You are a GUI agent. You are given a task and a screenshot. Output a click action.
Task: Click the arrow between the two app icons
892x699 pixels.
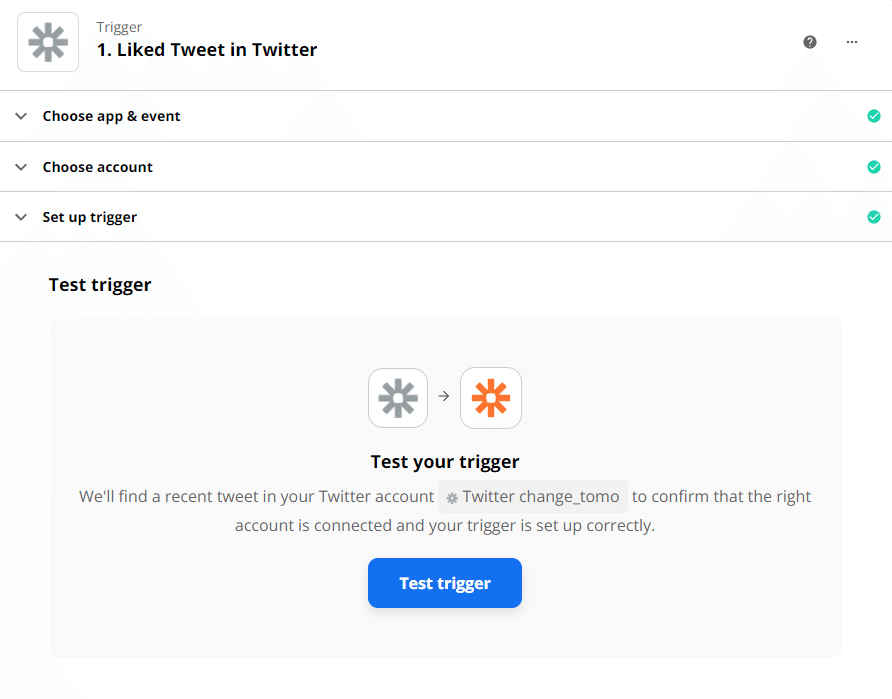point(444,396)
